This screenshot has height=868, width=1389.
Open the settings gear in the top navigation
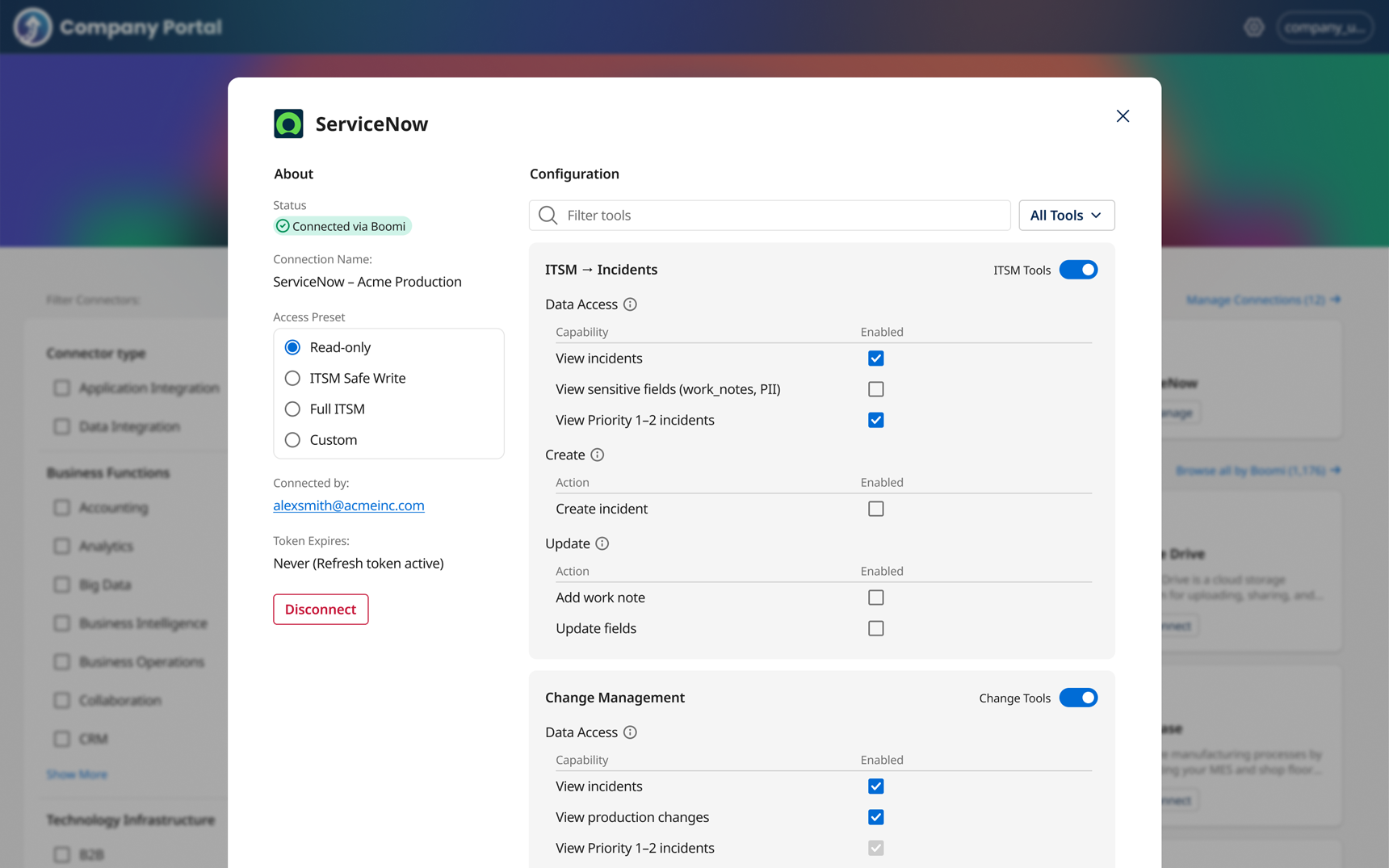pos(1254,27)
